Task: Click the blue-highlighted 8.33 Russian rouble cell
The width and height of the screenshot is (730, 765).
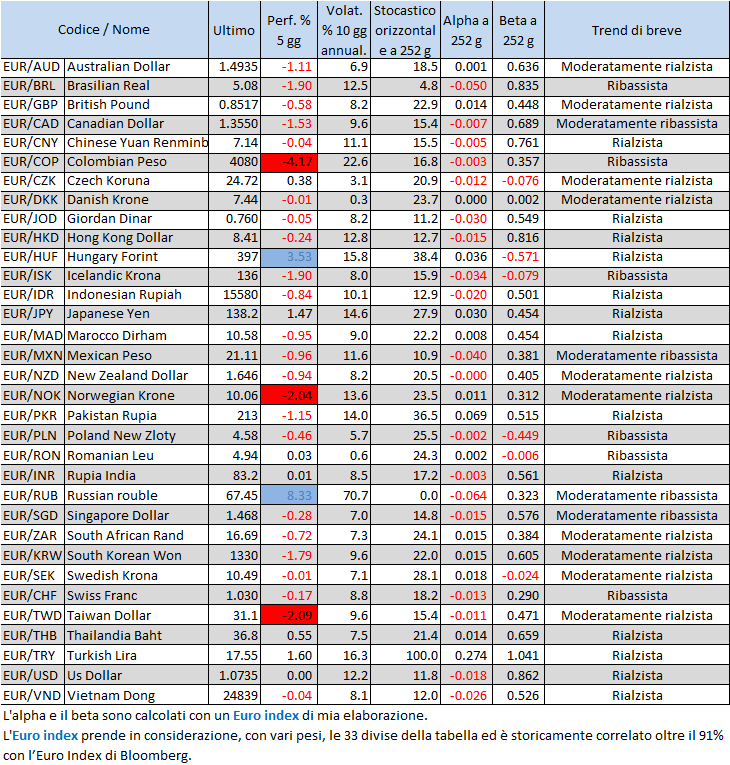Action: coord(289,496)
